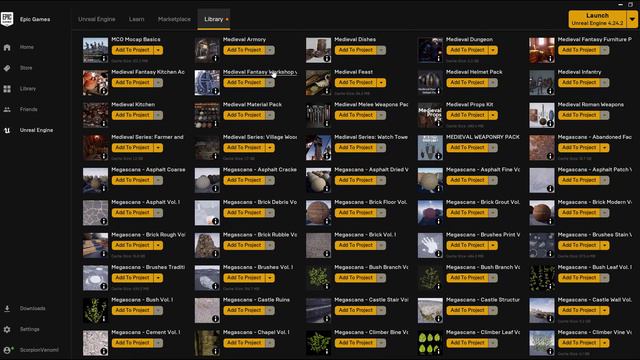The width and height of the screenshot is (640, 360).
Task: Open the Store sidebar icon
Action: click(7, 68)
